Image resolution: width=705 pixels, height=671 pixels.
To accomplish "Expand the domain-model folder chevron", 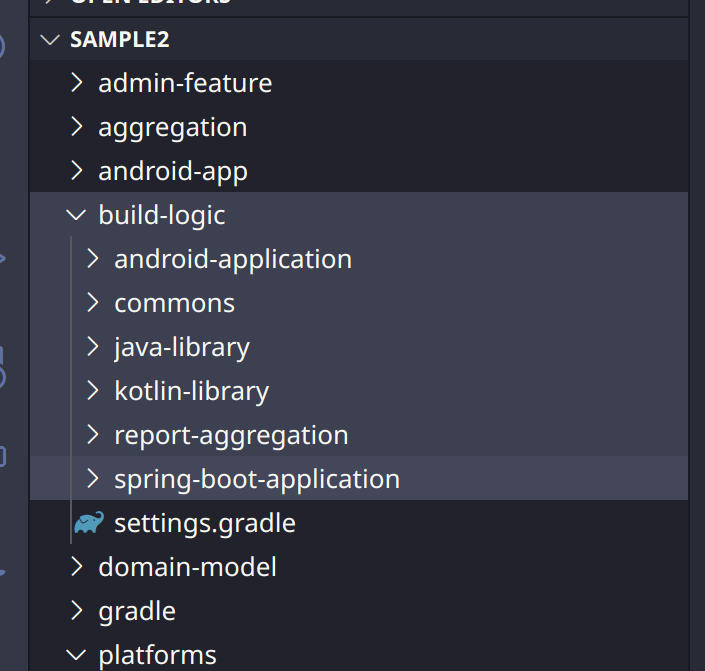I will (x=77, y=567).
